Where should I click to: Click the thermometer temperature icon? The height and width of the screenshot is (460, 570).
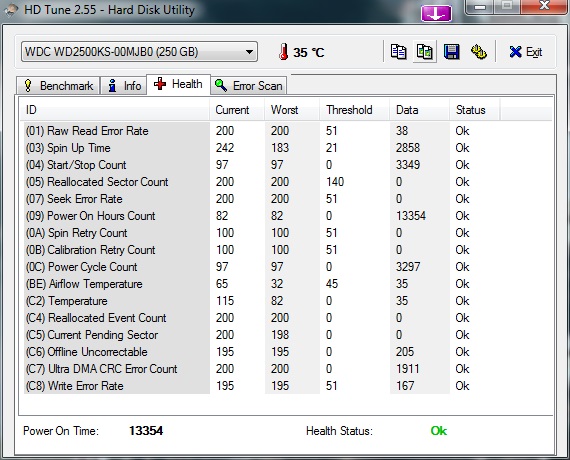pyautogui.click(x=284, y=52)
